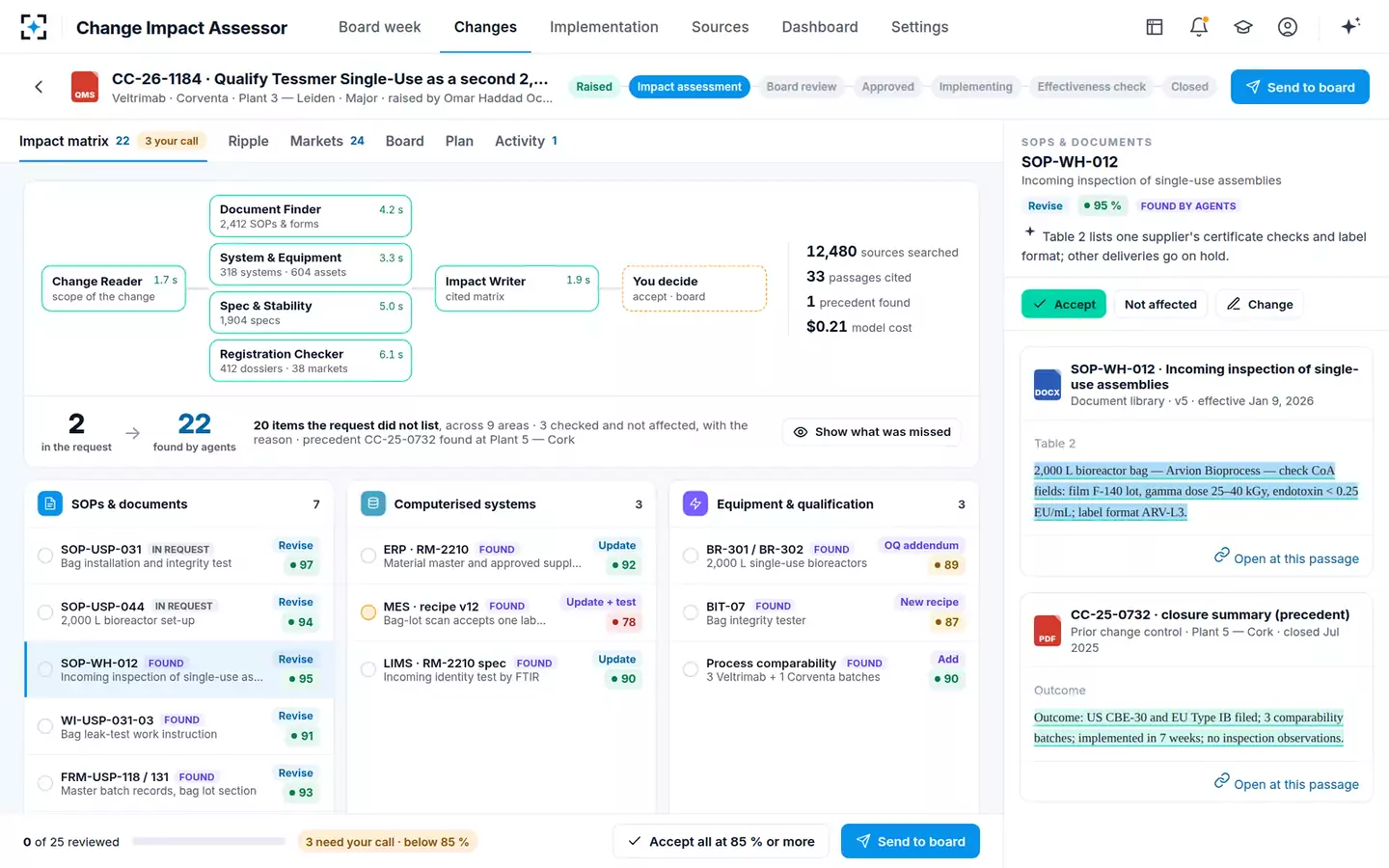
Task: Open the notifications bell
Action: tap(1199, 27)
